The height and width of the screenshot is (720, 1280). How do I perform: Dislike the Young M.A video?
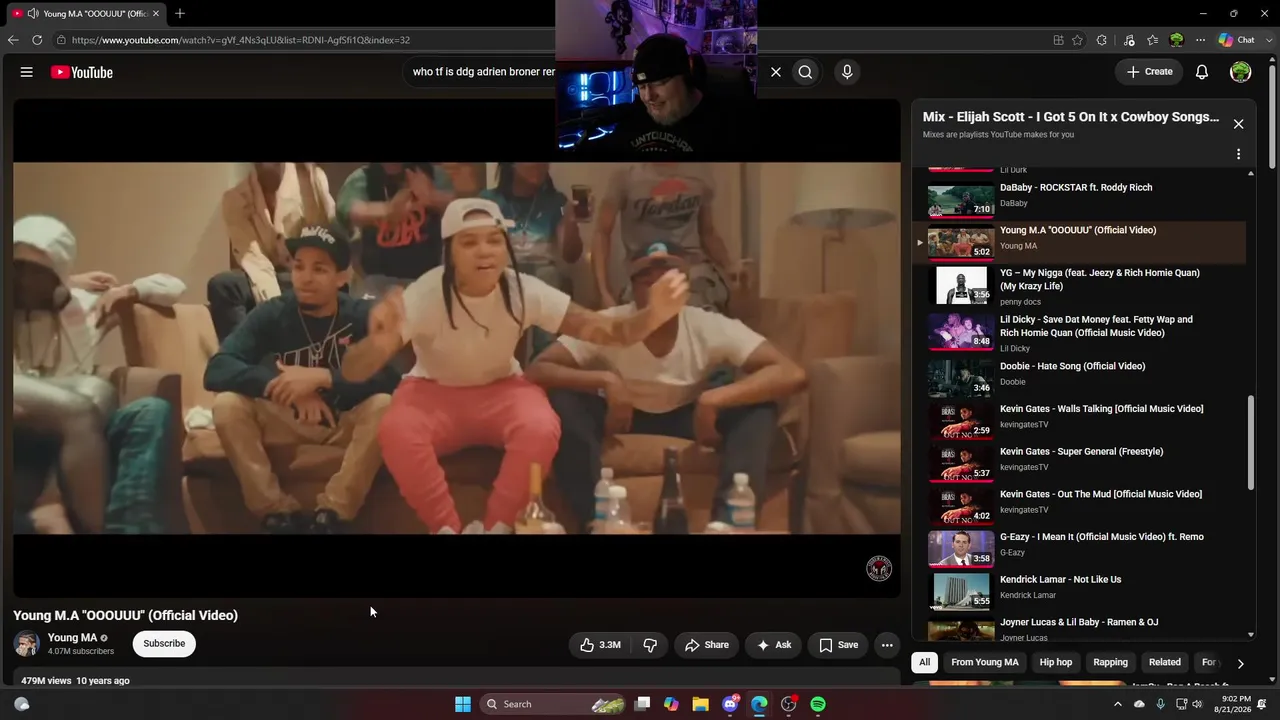pos(650,645)
